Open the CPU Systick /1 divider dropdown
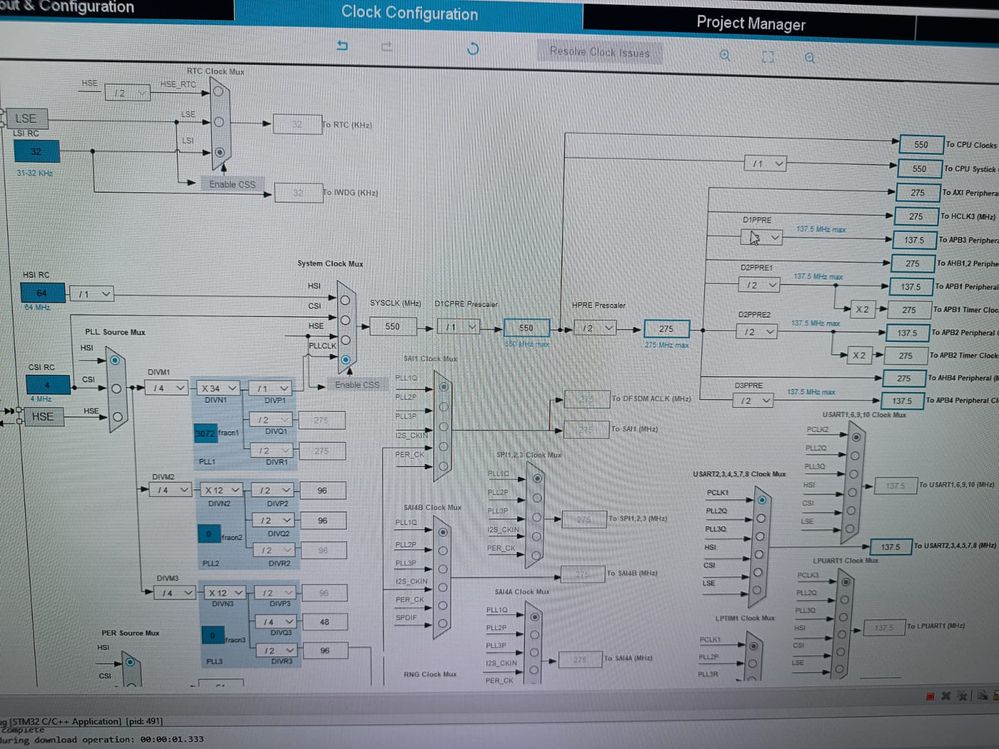999x749 pixels. tap(765, 164)
